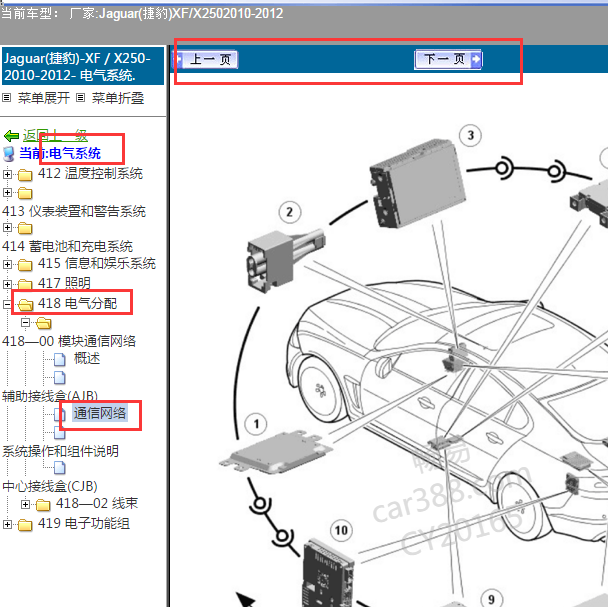Viewport: 608px width, 607px height.
Task: Click callout number 2 in diagram
Action: point(290,212)
